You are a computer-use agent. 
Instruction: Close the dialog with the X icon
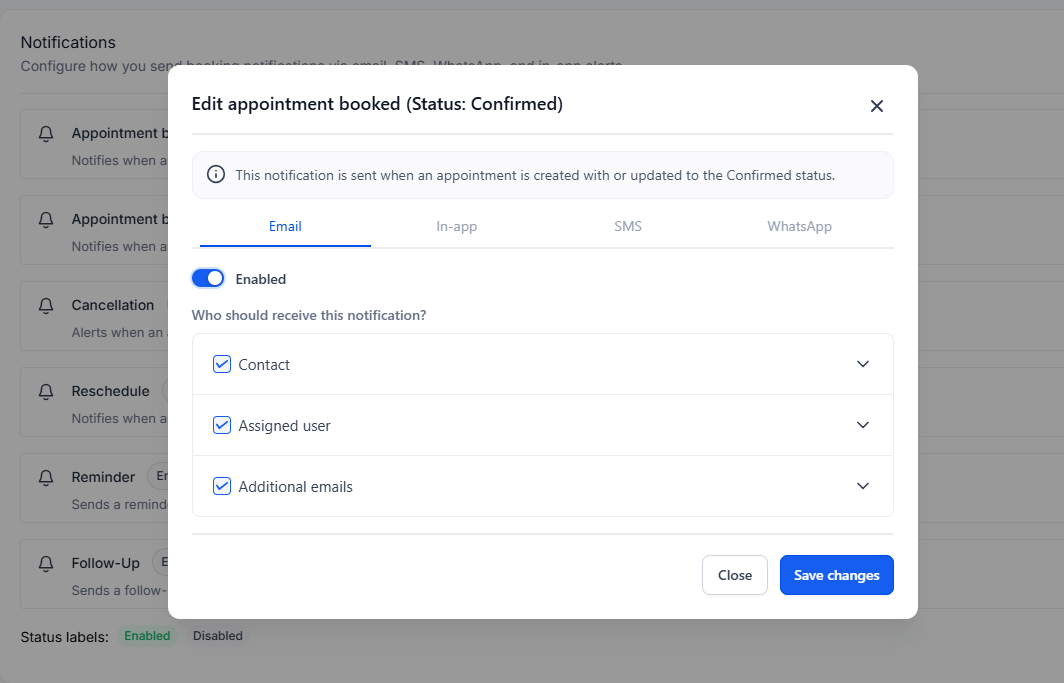point(877,106)
